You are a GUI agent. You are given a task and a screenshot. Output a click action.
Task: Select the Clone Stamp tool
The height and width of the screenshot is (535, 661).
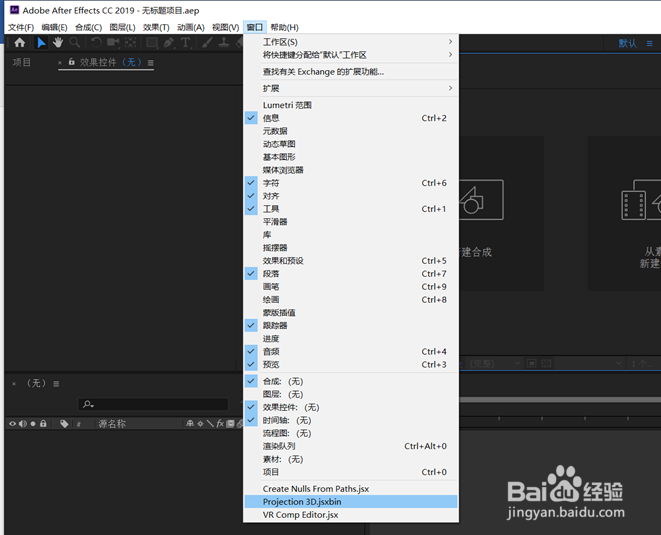pyautogui.click(x=223, y=42)
